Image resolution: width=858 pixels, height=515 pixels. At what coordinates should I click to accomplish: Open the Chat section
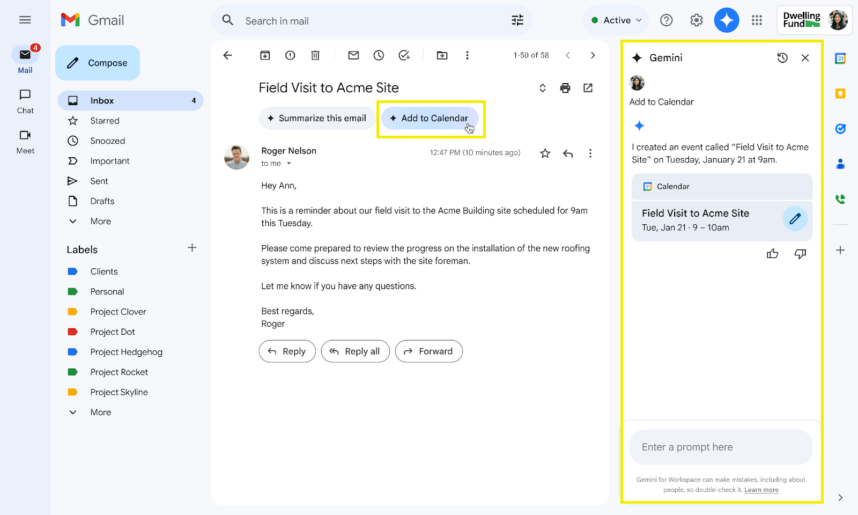tap(25, 101)
